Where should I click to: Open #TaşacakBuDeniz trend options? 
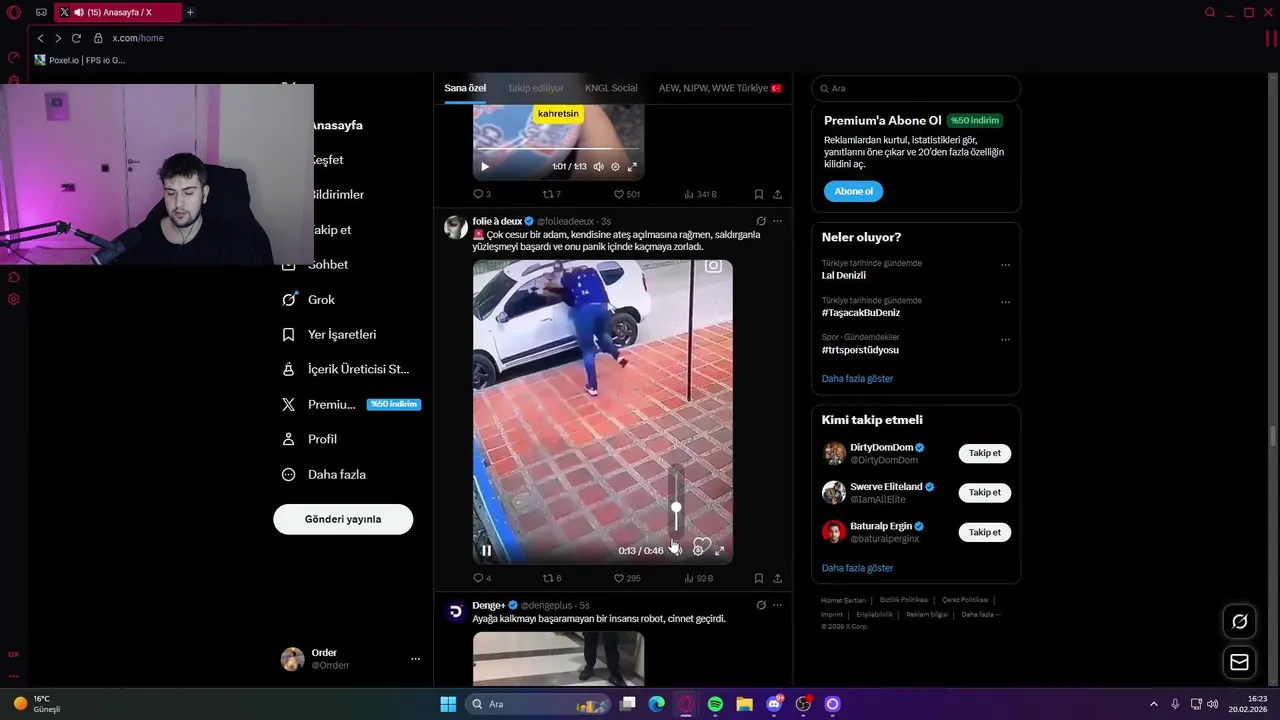point(1005,302)
